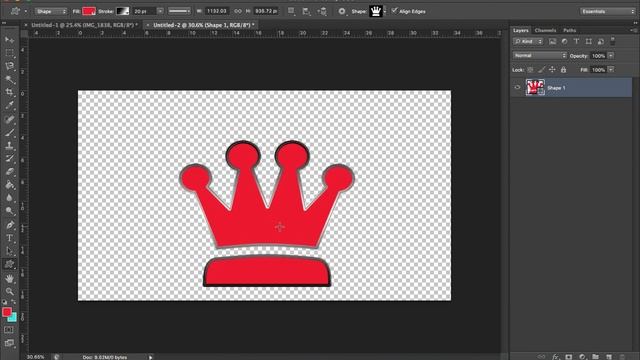Screen dimensions: 640x360
Task: Open path operations options
Action: point(291,11)
